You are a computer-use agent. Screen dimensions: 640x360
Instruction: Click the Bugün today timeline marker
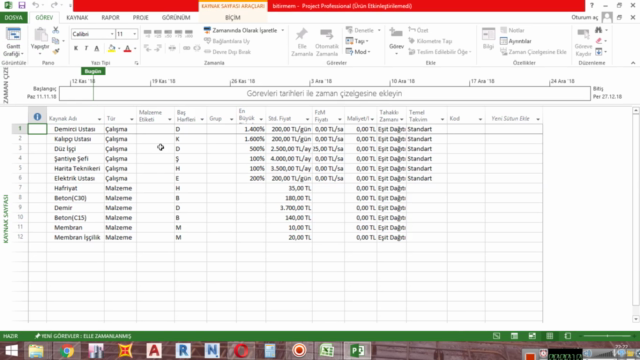pyautogui.click(x=93, y=71)
